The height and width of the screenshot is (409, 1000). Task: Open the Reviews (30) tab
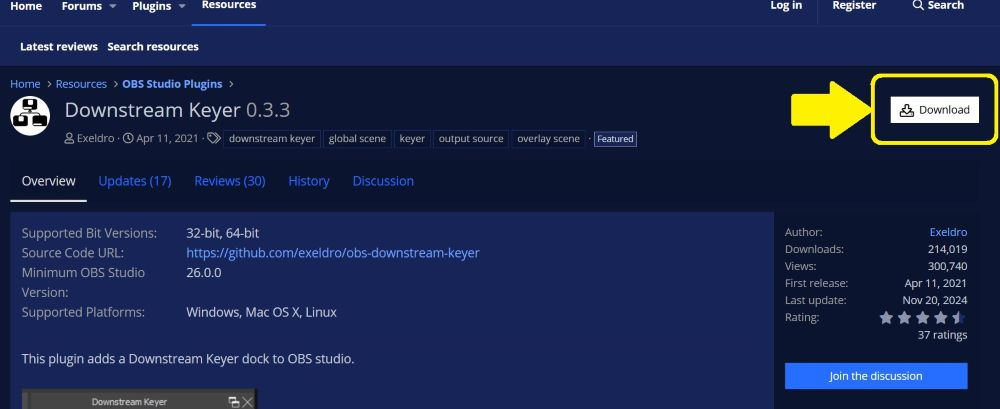point(230,181)
